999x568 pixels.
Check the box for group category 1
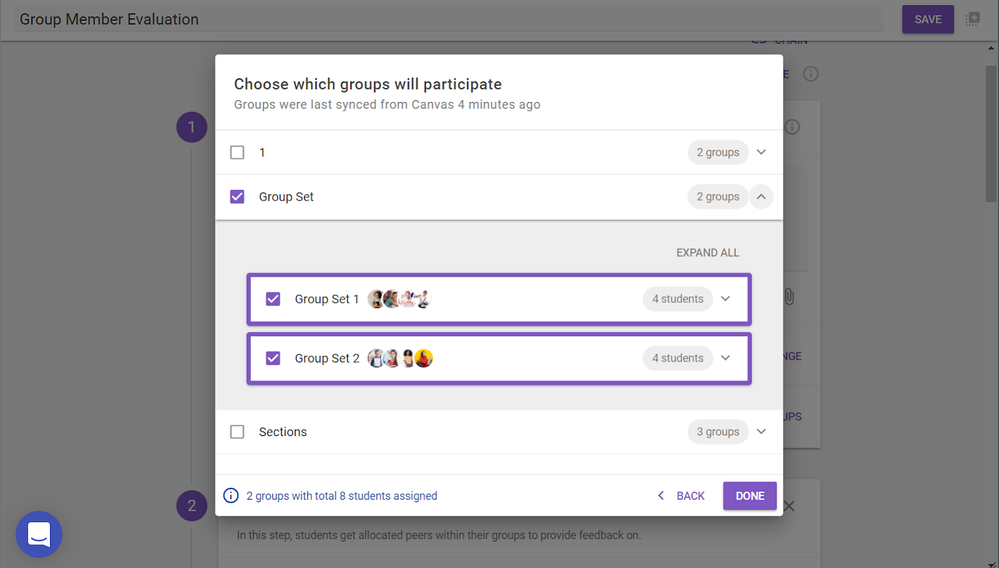point(237,153)
